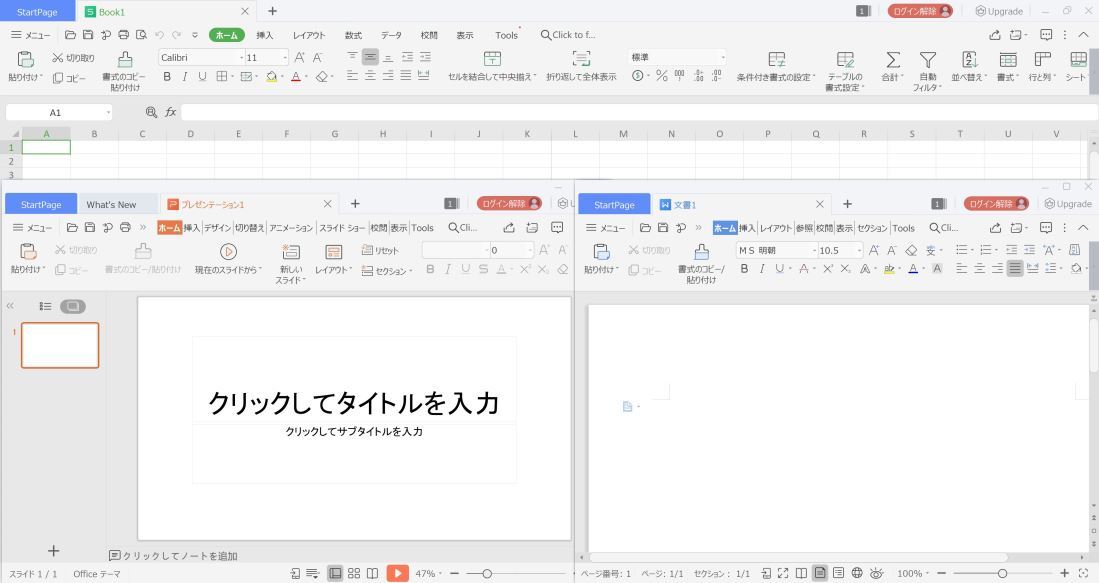This screenshot has height=583, width=1099.
Task: Toggle italic in the document toolbar
Action: [x=760, y=268]
